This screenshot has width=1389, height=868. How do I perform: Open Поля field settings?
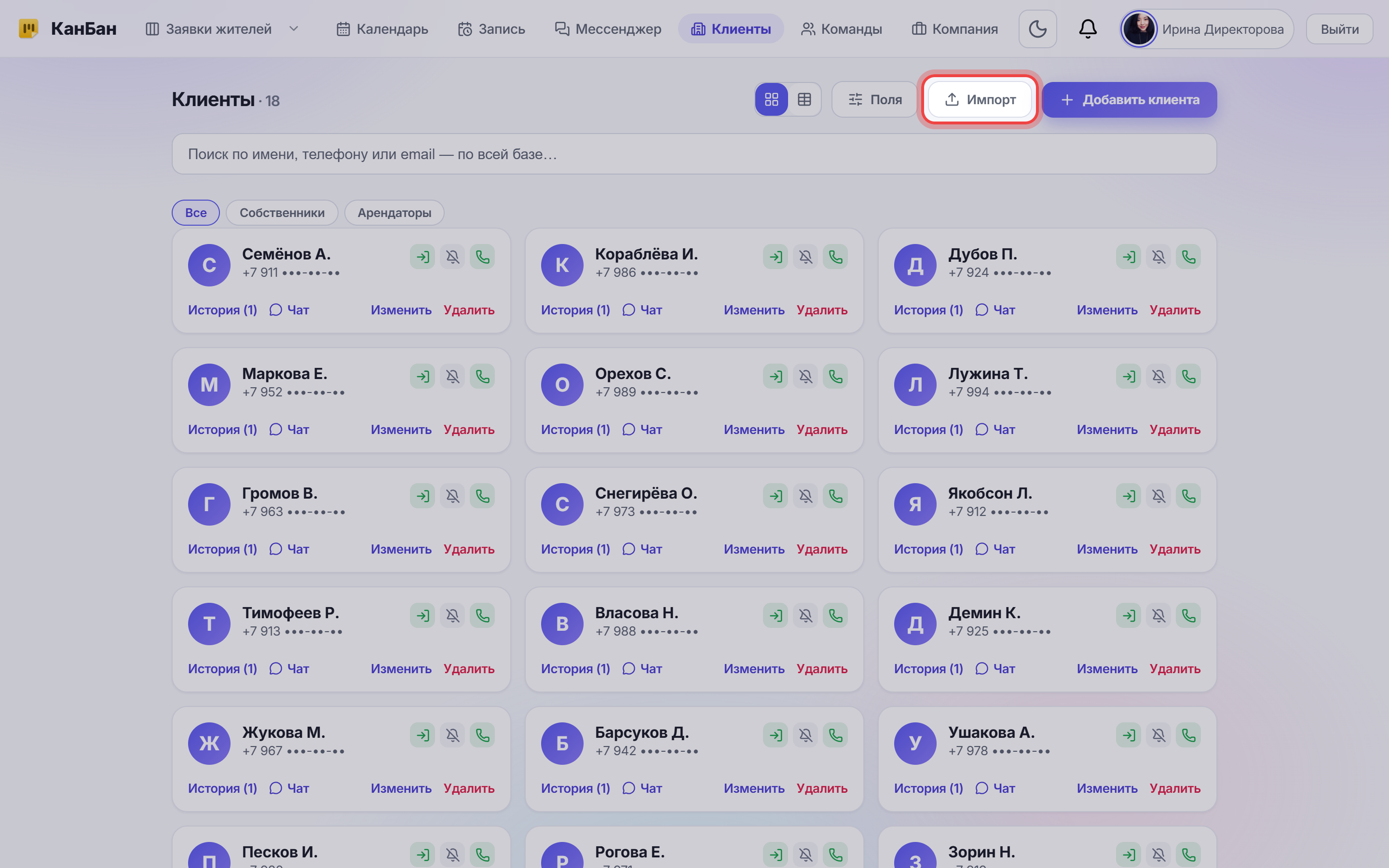pyautogui.click(x=875, y=100)
